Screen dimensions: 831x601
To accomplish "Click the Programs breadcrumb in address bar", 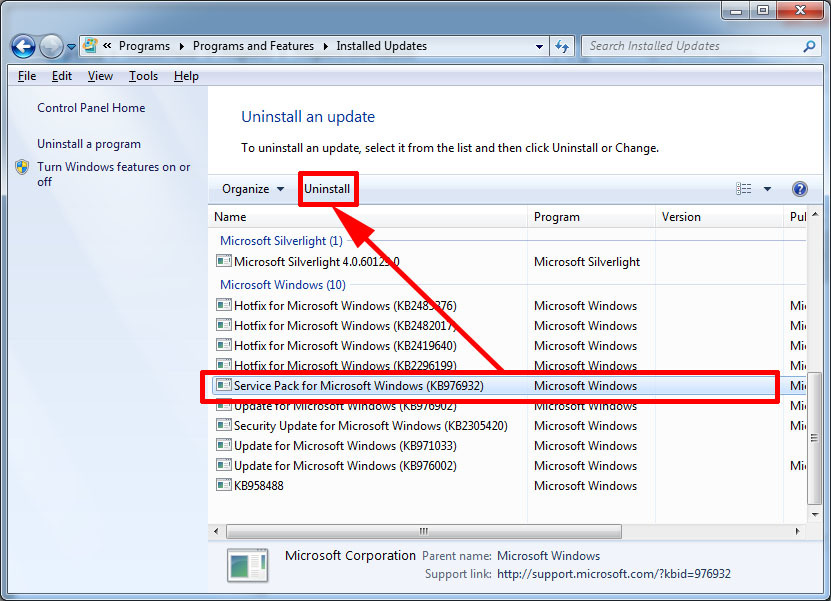I will pyautogui.click(x=144, y=46).
